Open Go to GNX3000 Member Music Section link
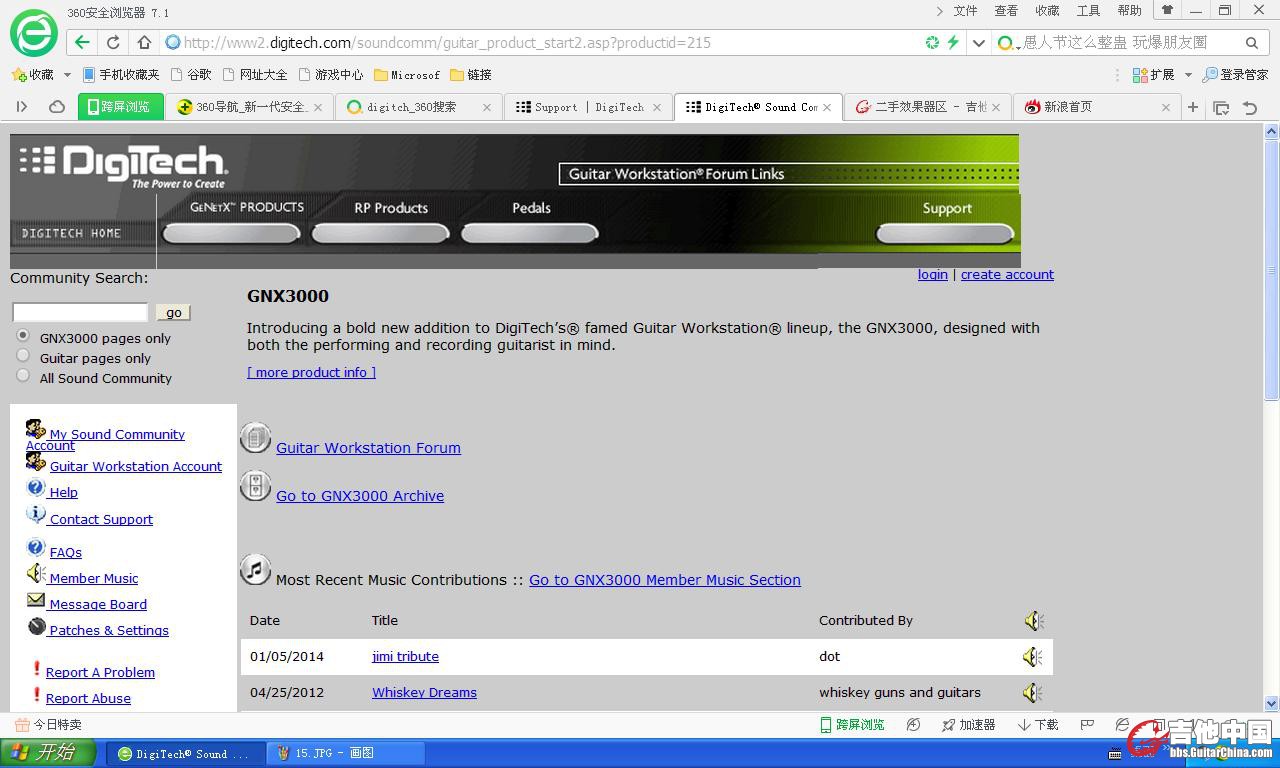The image size is (1280, 768). [x=665, y=580]
